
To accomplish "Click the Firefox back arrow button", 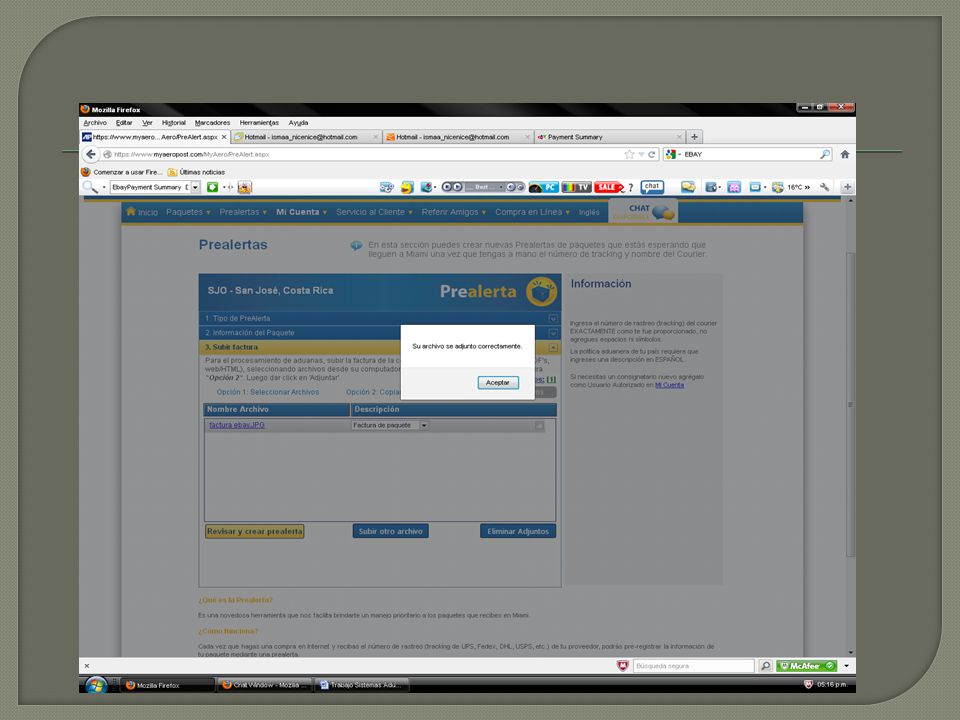I will coord(91,154).
